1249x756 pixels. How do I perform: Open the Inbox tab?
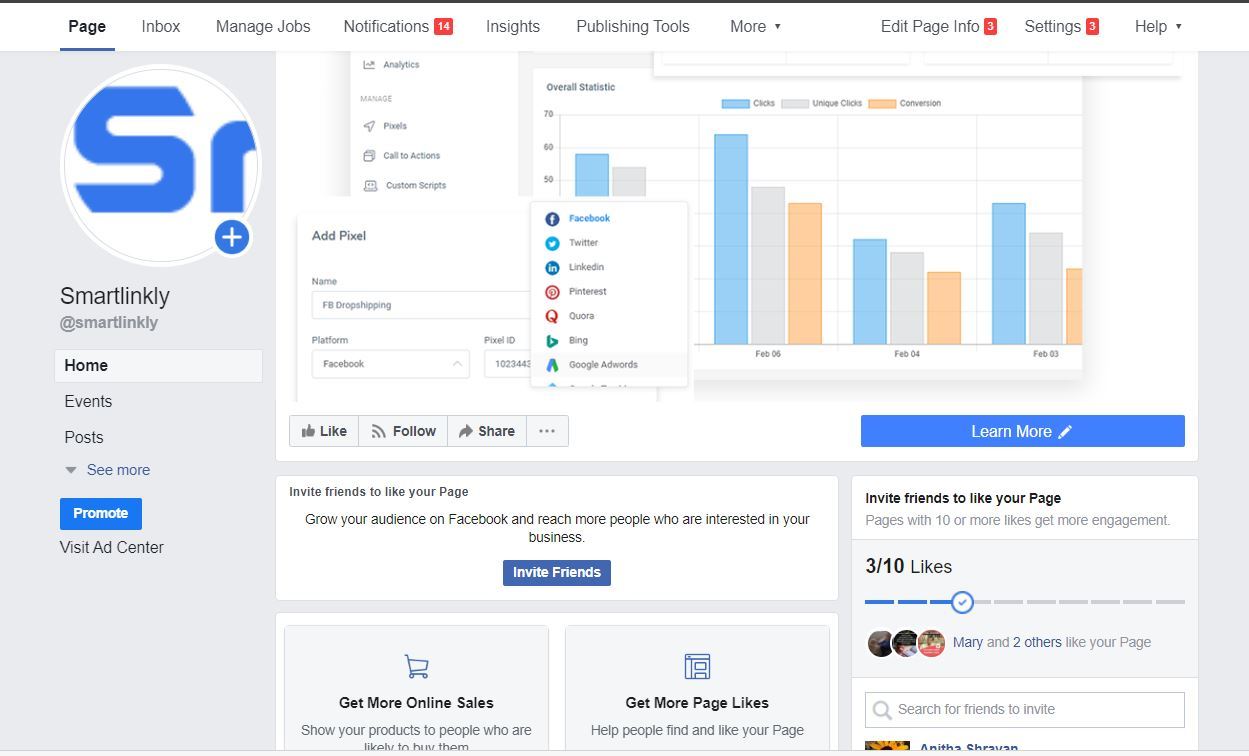point(161,27)
